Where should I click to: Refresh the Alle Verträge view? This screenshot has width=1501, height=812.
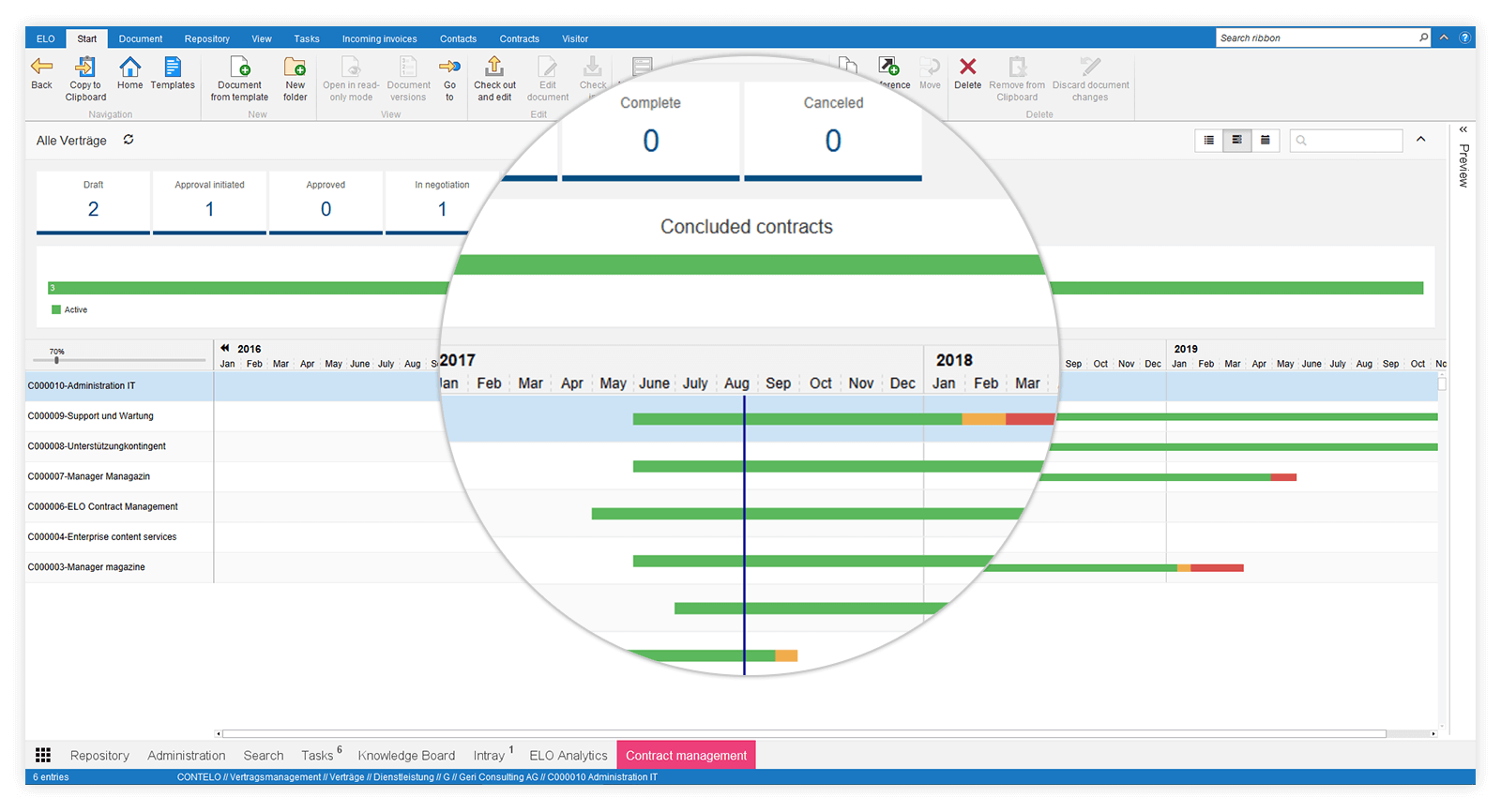click(x=129, y=140)
